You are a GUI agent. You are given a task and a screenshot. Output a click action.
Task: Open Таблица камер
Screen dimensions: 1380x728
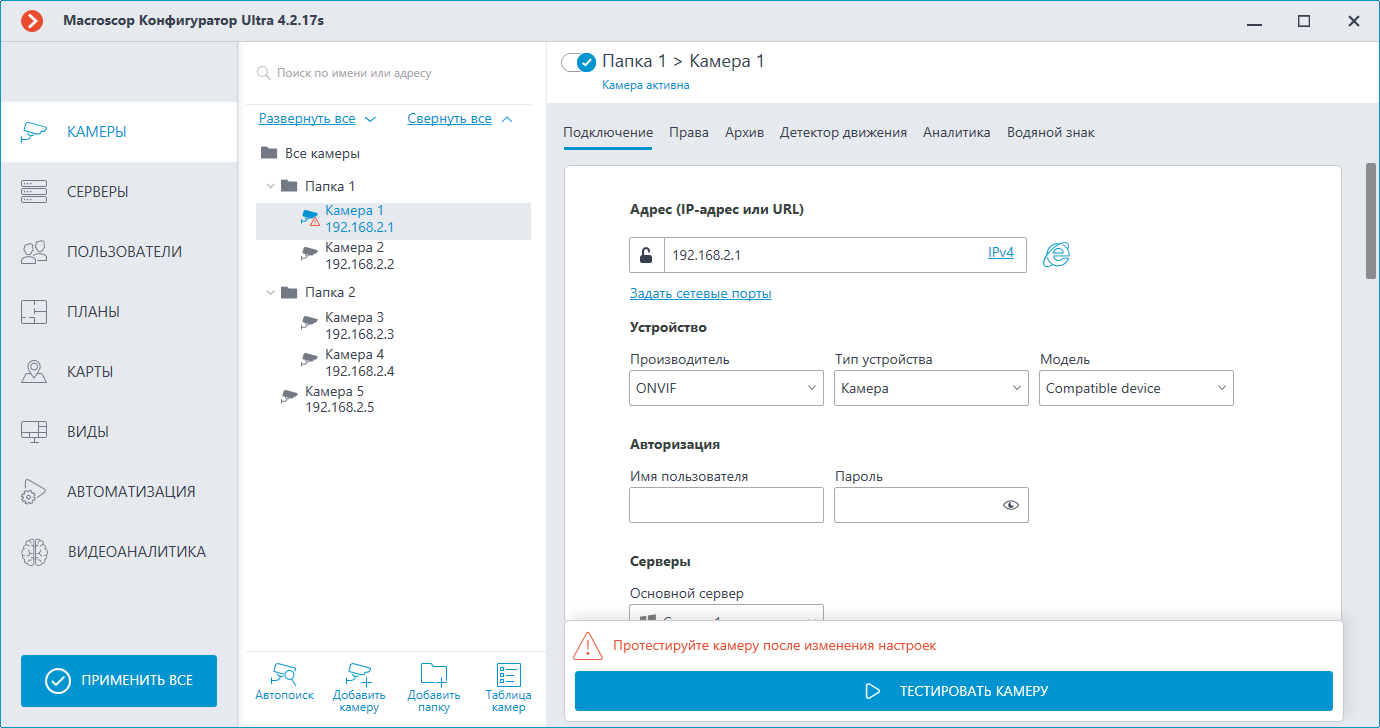point(508,687)
